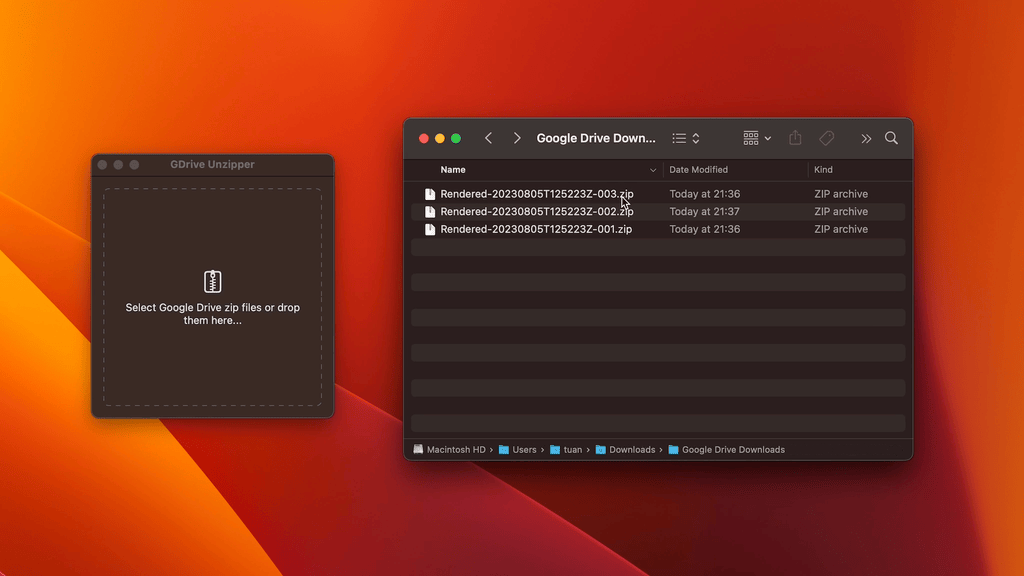Click the Finder forward arrow
This screenshot has width=1024, height=576.
(x=517, y=138)
